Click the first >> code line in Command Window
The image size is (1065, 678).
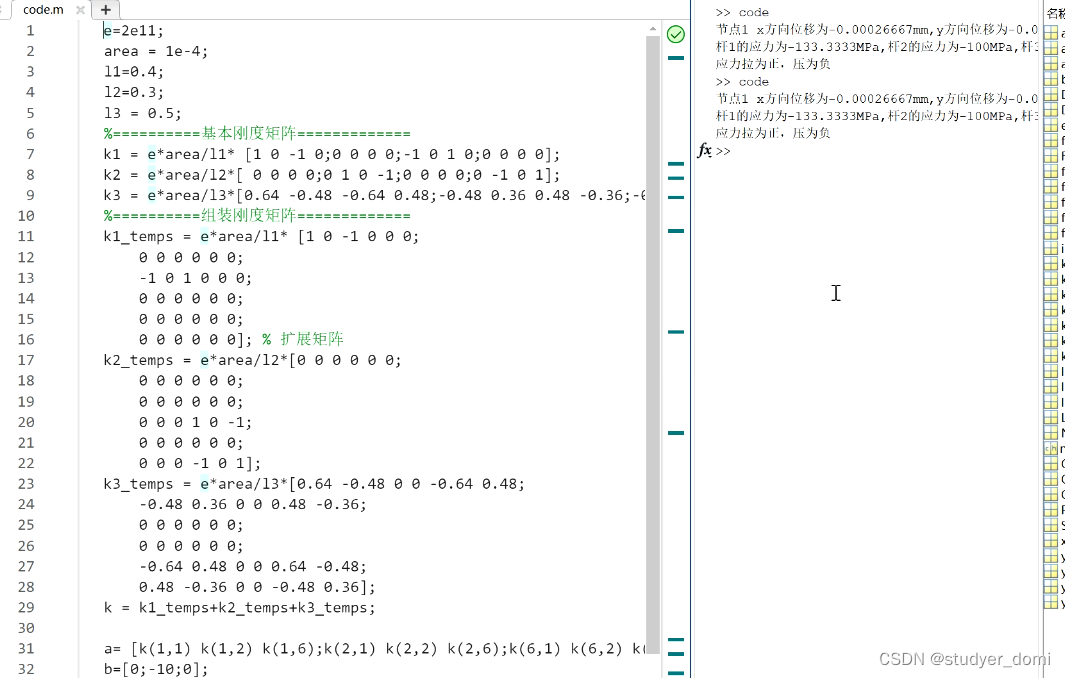[741, 11]
